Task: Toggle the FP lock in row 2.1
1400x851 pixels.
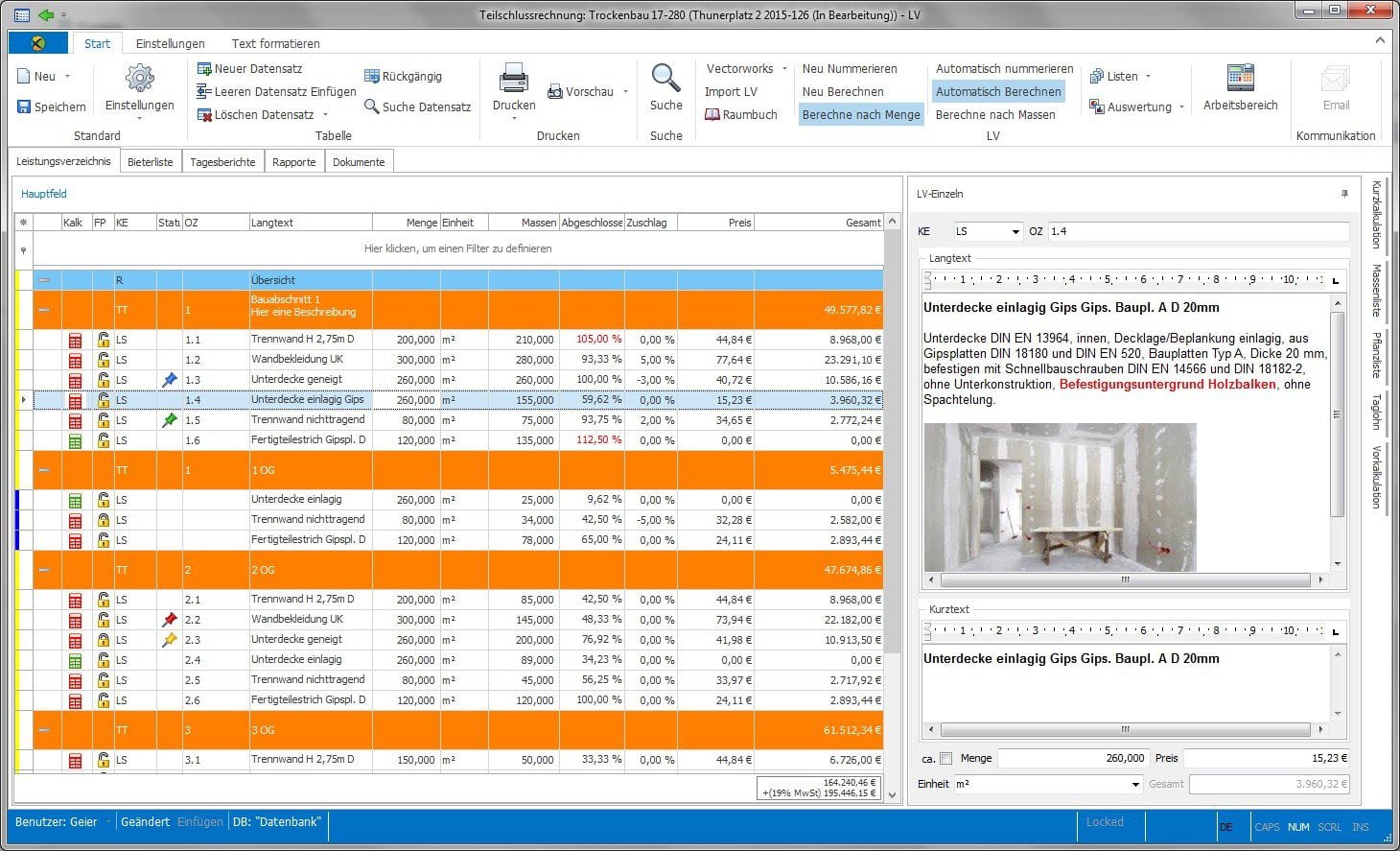Action: click(103, 600)
